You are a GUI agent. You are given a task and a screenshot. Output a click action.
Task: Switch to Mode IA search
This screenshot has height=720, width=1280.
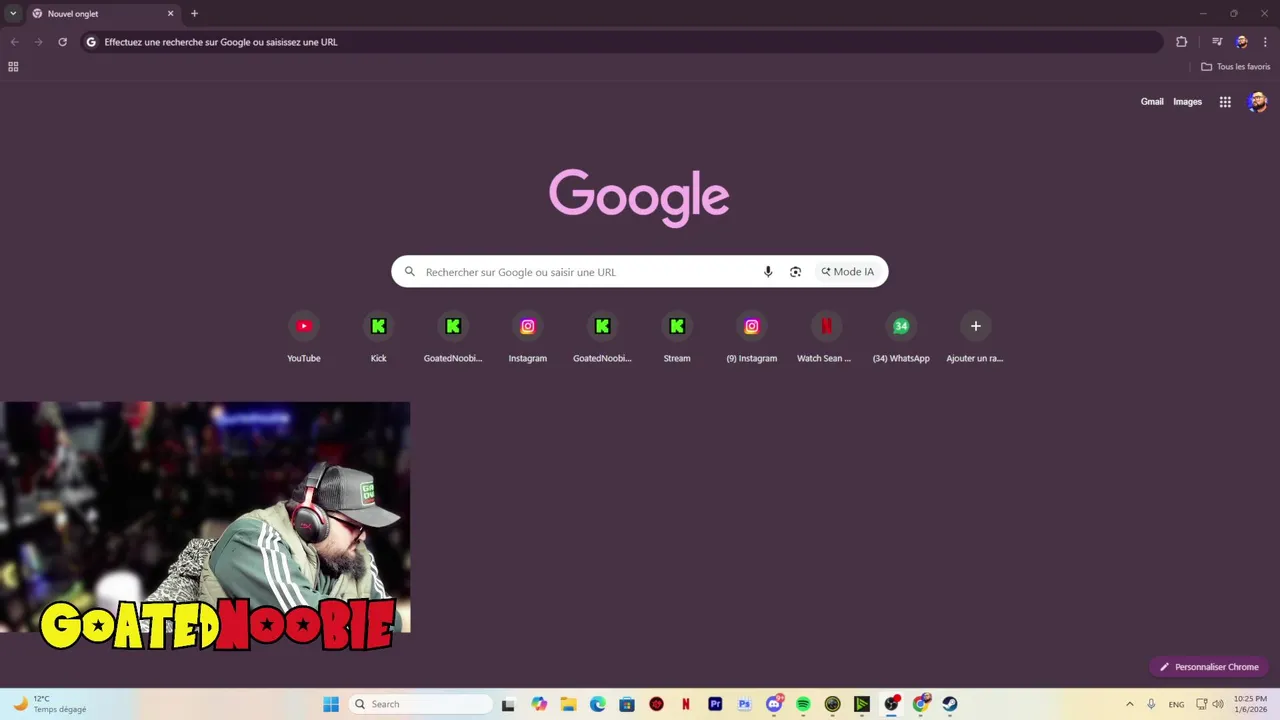click(848, 272)
